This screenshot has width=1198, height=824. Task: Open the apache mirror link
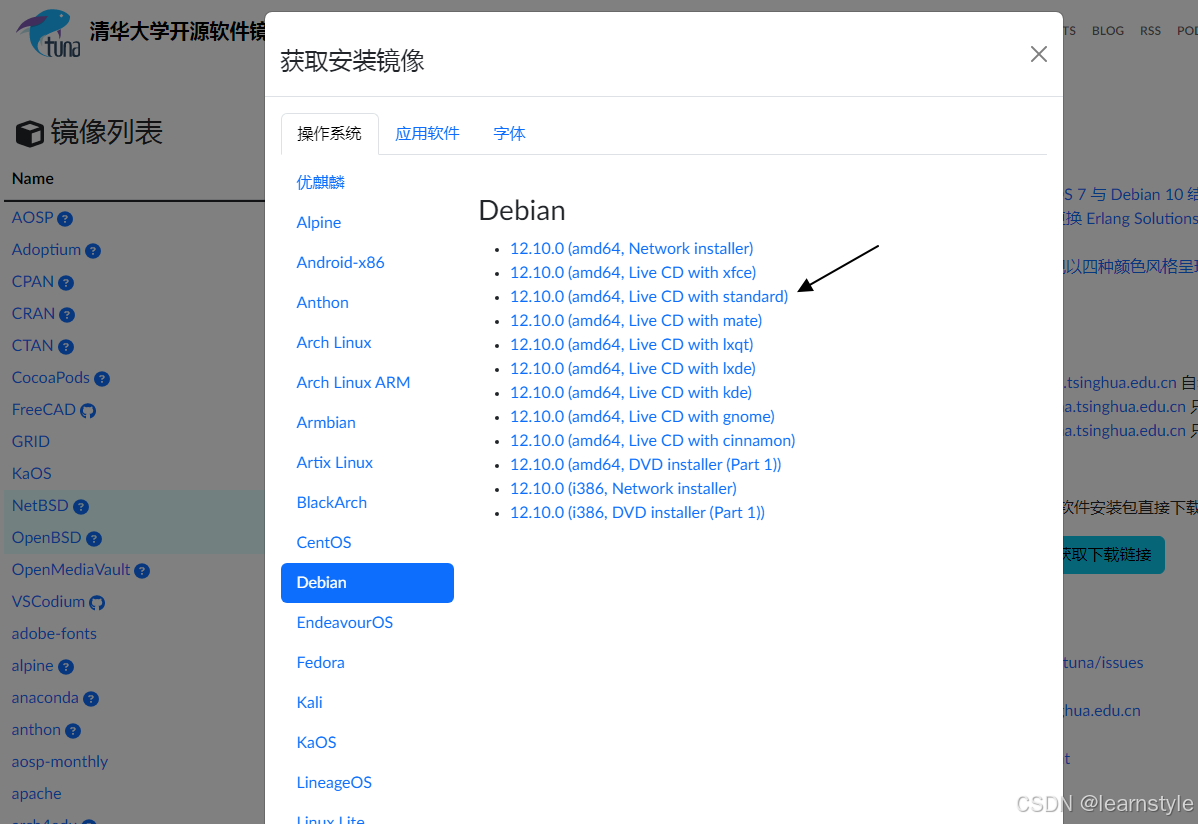36,794
